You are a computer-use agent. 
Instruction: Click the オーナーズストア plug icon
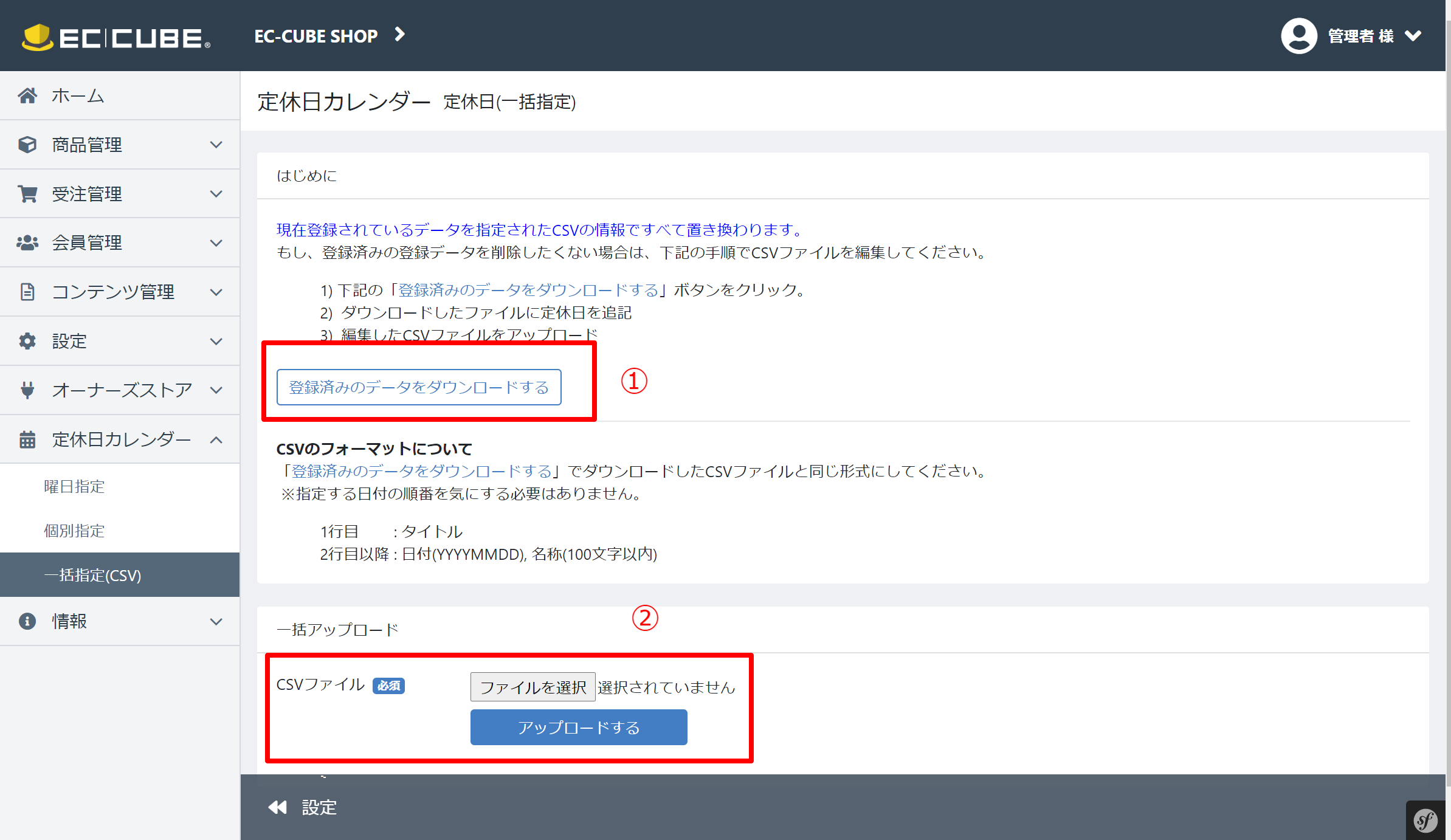click(27, 390)
